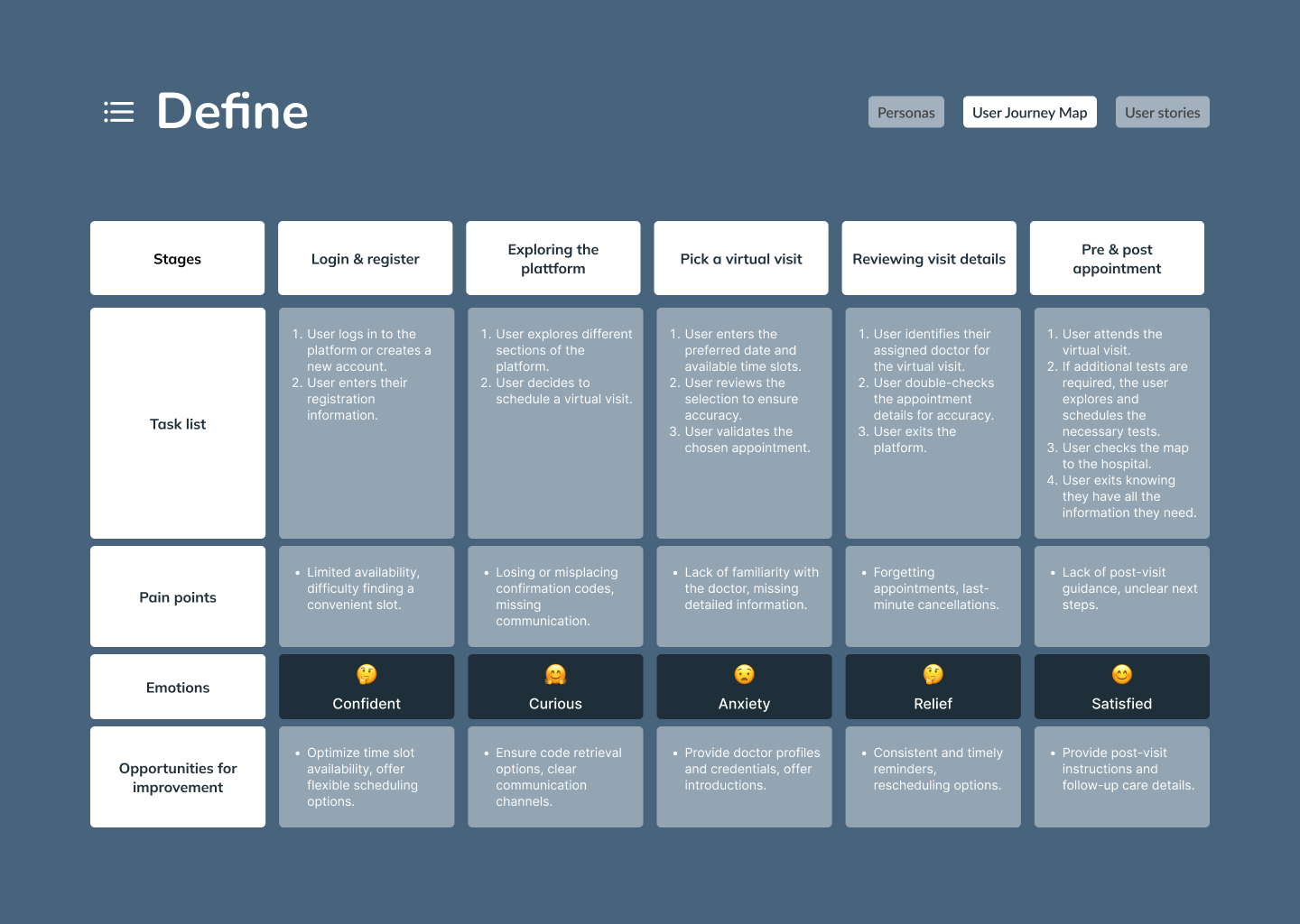
Task: Select the Stages header cell
Action: (177, 259)
